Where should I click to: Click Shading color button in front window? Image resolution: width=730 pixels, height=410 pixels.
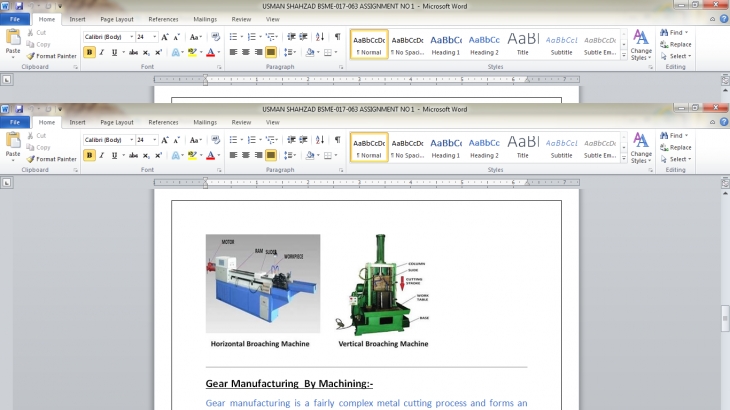(x=310, y=155)
